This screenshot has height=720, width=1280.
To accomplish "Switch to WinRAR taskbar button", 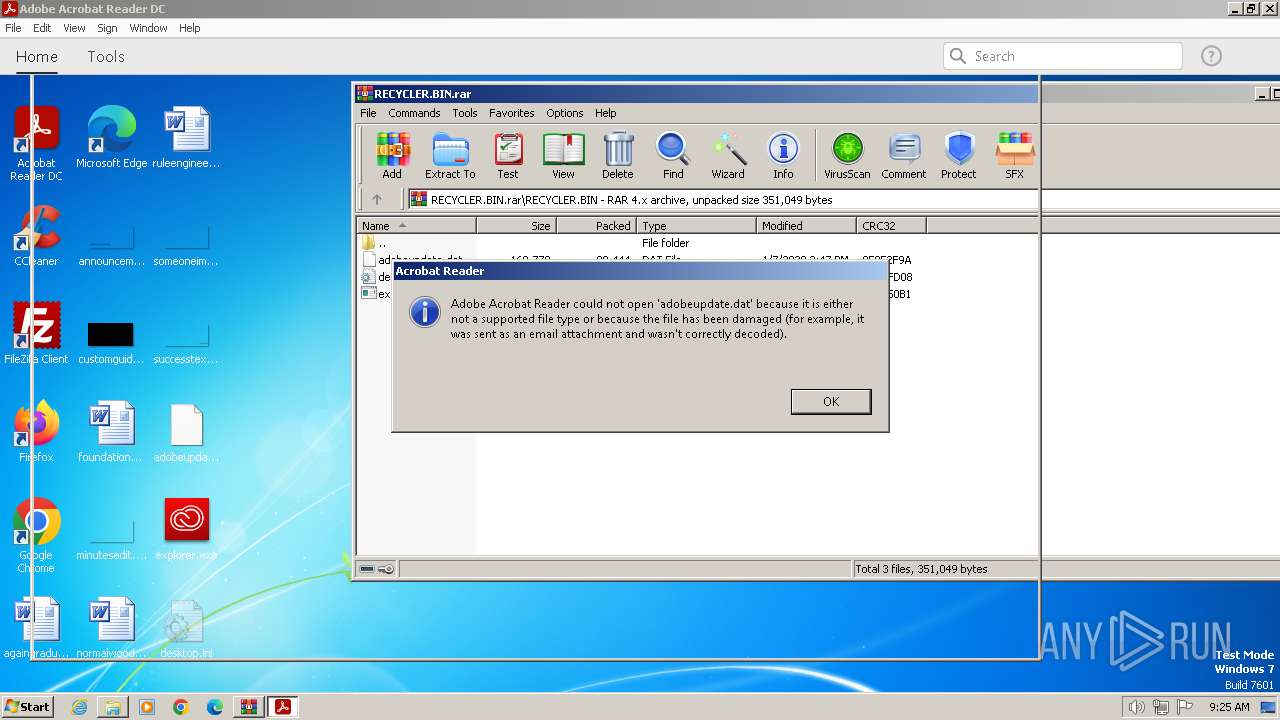I will coord(248,707).
